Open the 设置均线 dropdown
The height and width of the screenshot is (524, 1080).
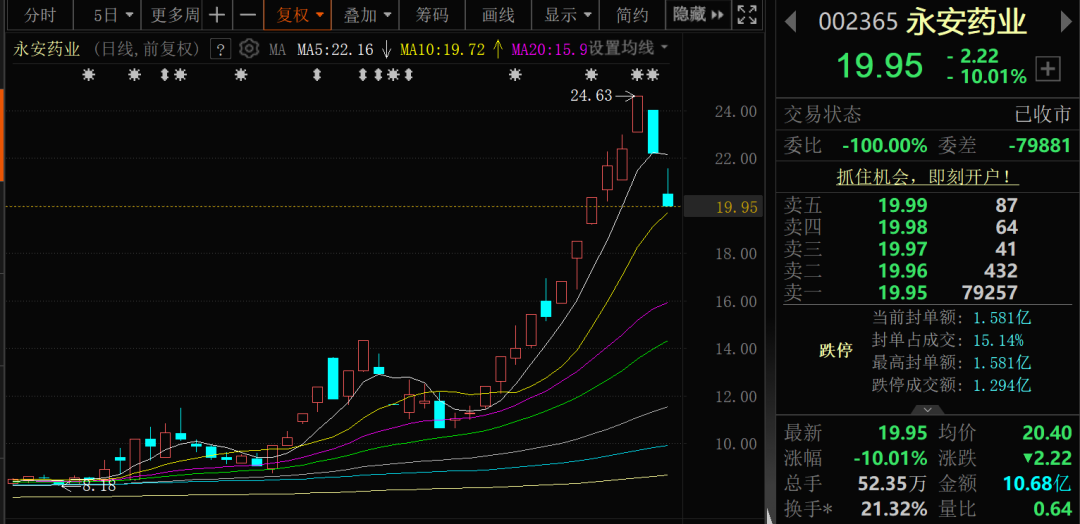click(x=628, y=48)
